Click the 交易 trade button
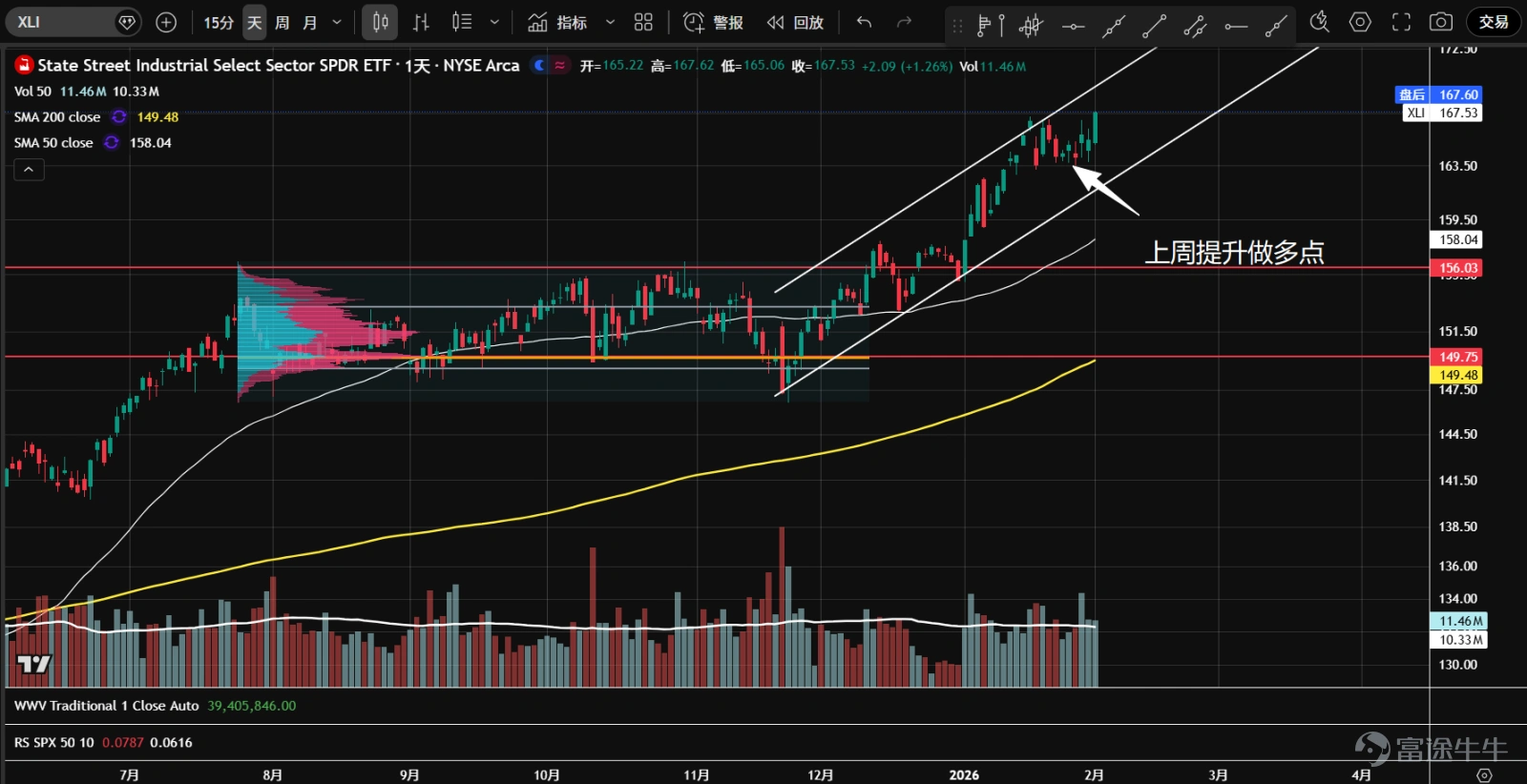Screen dimensions: 1527x784 1494,22
